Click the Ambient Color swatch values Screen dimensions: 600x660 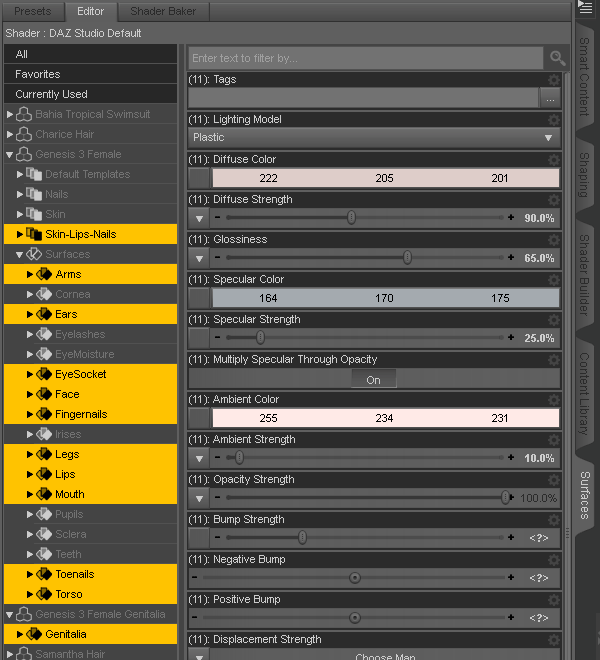[386, 418]
